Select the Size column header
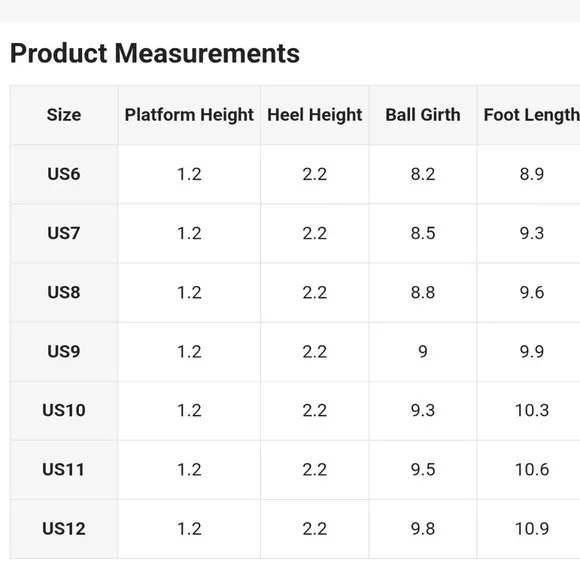 point(64,115)
